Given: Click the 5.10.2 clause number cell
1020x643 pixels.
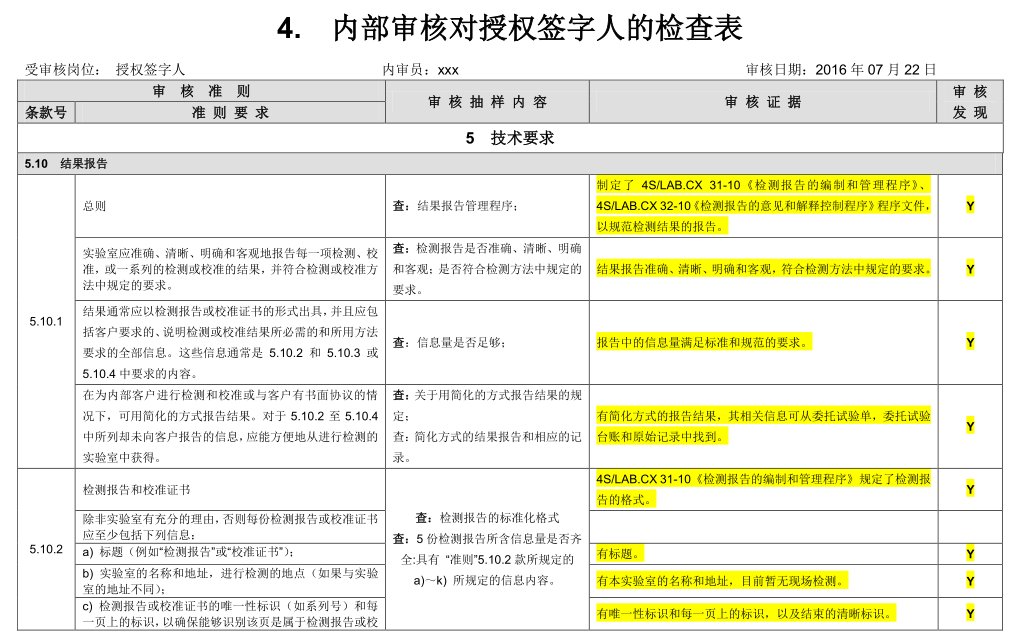Looking at the screenshot, I should [x=46, y=549].
